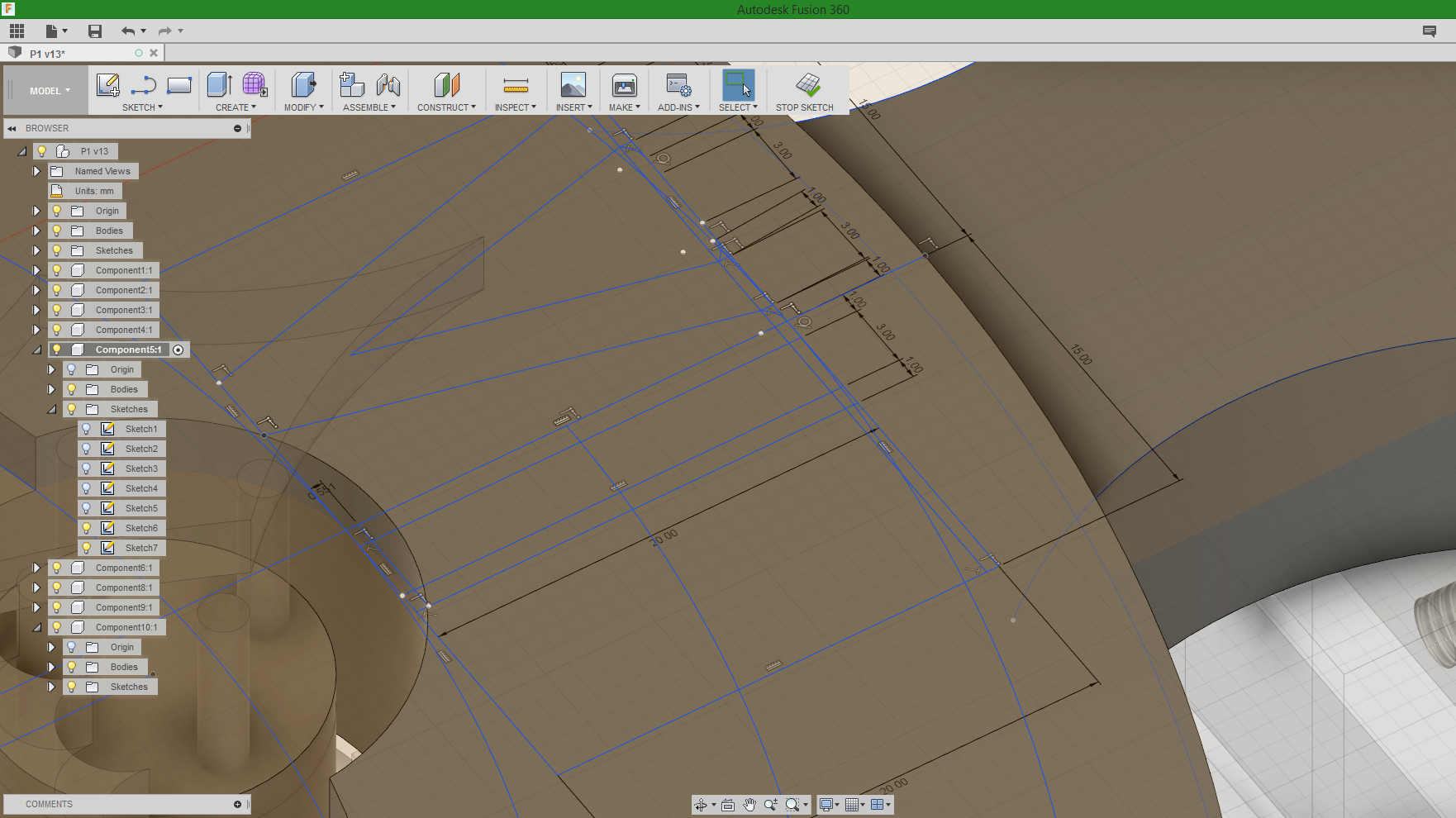Image resolution: width=1456 pixels, height=818 pixels.
Task: Toggle visibility of Component9:1
Action: [56, 607]
